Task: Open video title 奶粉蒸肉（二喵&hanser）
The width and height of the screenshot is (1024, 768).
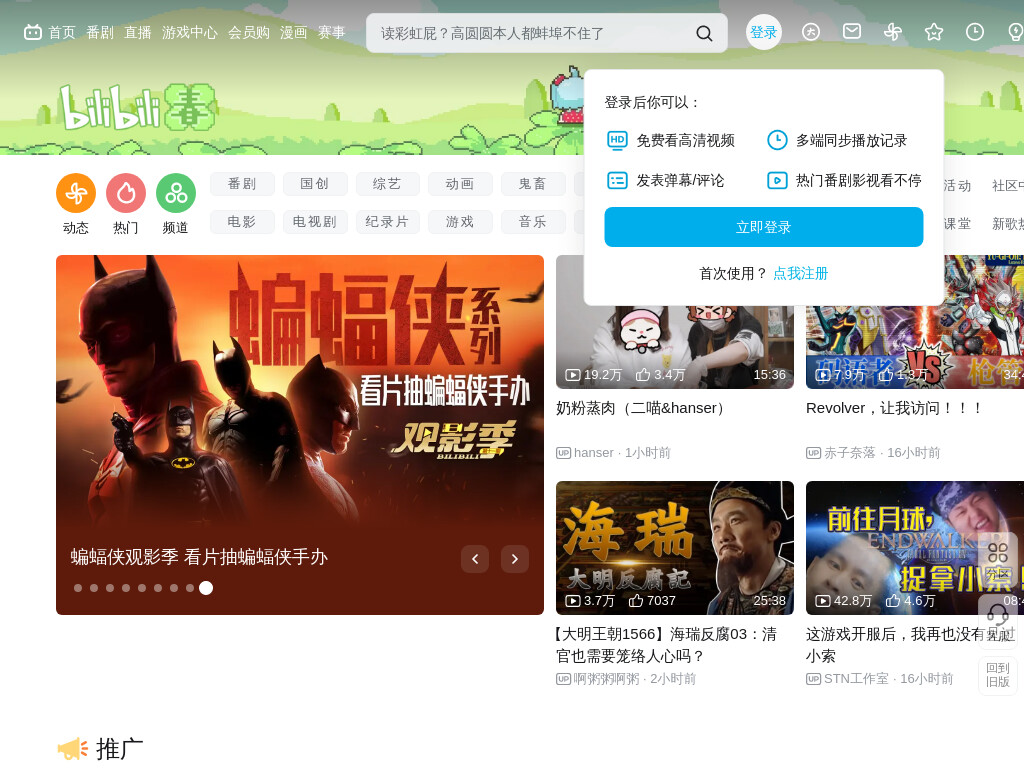Action: click(x=643, y=408)
